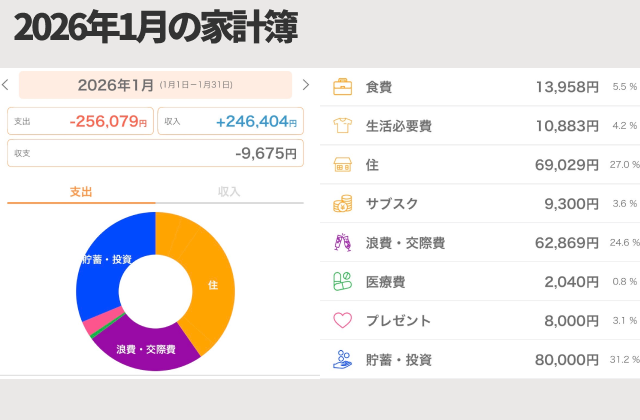Image resolution: width=640 pixels, height=420 pixels.
Task: Click the 医療費 pills icon
Action: coord(342,282)
